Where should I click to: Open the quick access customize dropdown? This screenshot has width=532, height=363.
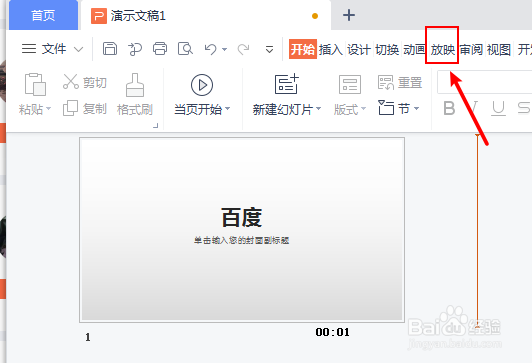(x=269, y=50)
